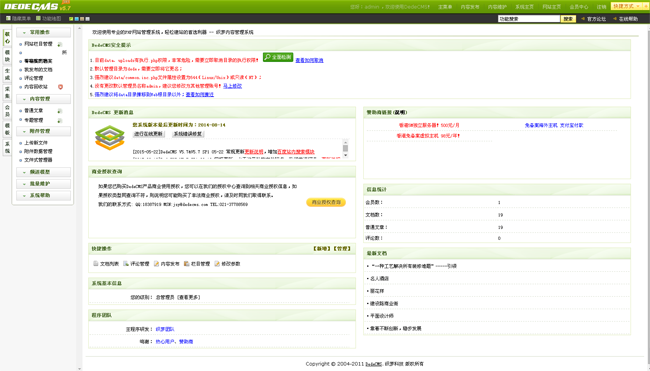
Task: Open 网站栏目管理 in the sidebar
Action: coord(38,44)
